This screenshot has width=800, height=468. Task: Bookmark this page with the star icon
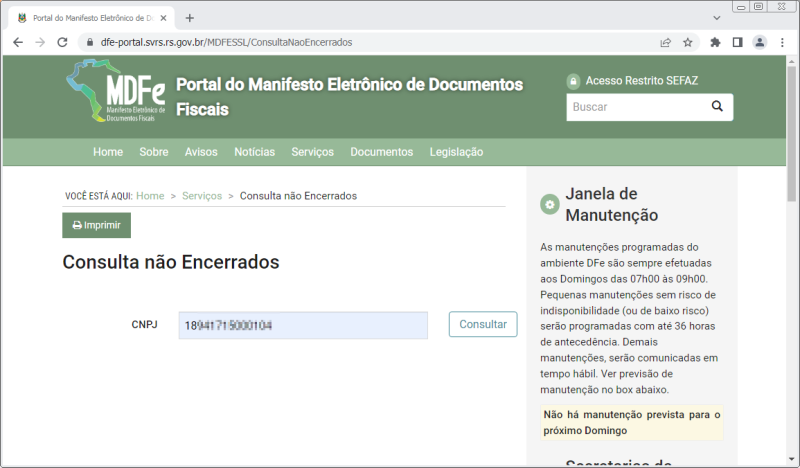coord(688,42)
